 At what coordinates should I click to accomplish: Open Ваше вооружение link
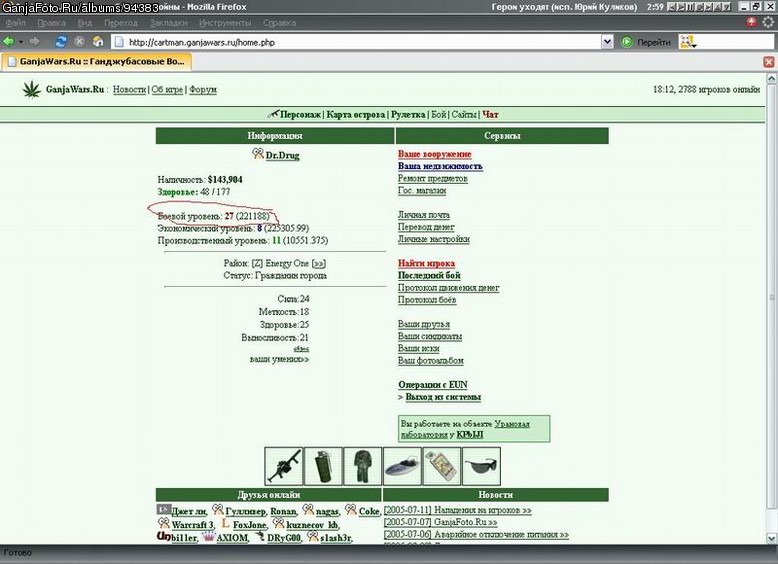pyautogui.click(x=435, y=154)
